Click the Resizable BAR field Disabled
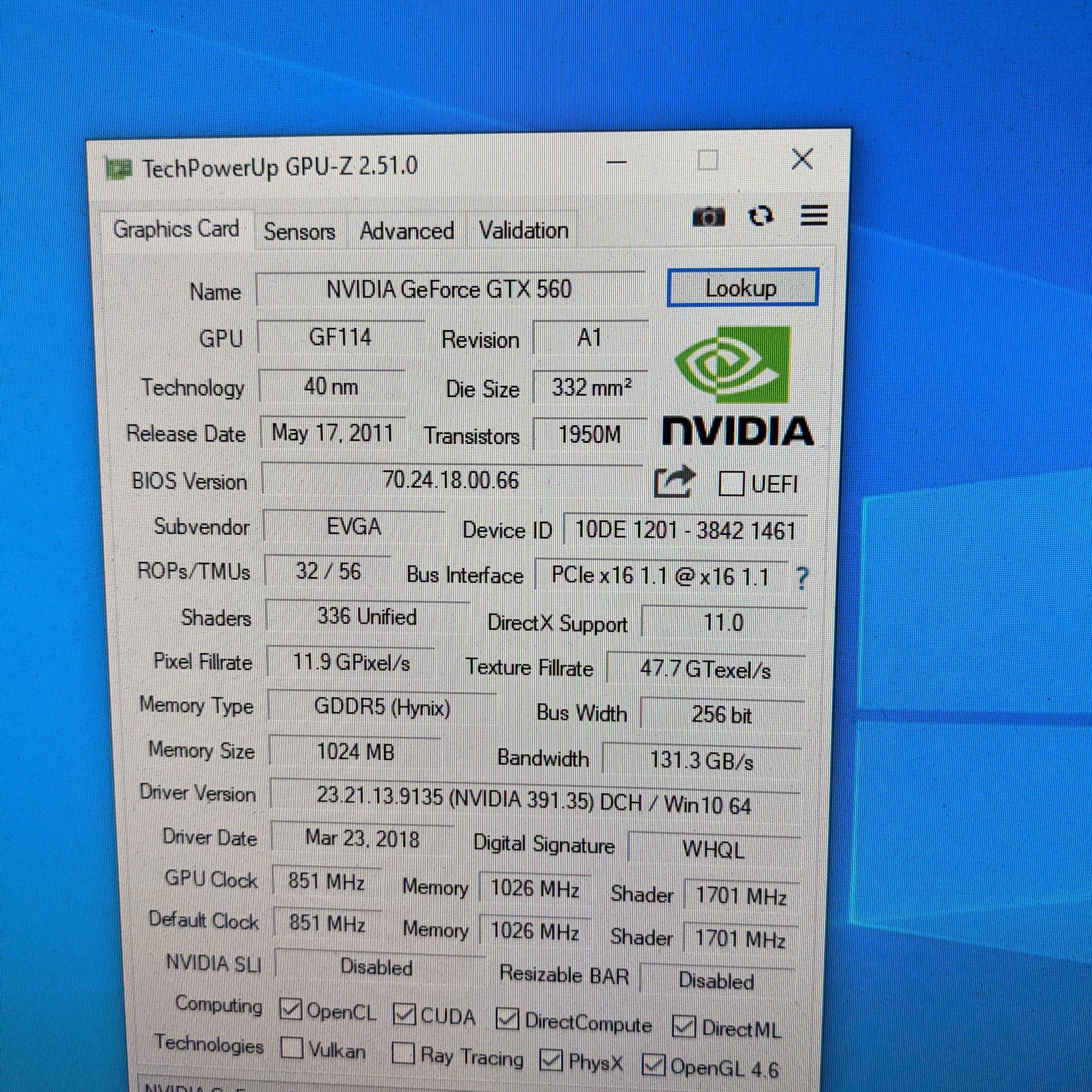Viewport: 1092px width, 1092px height. pos(717,981)
